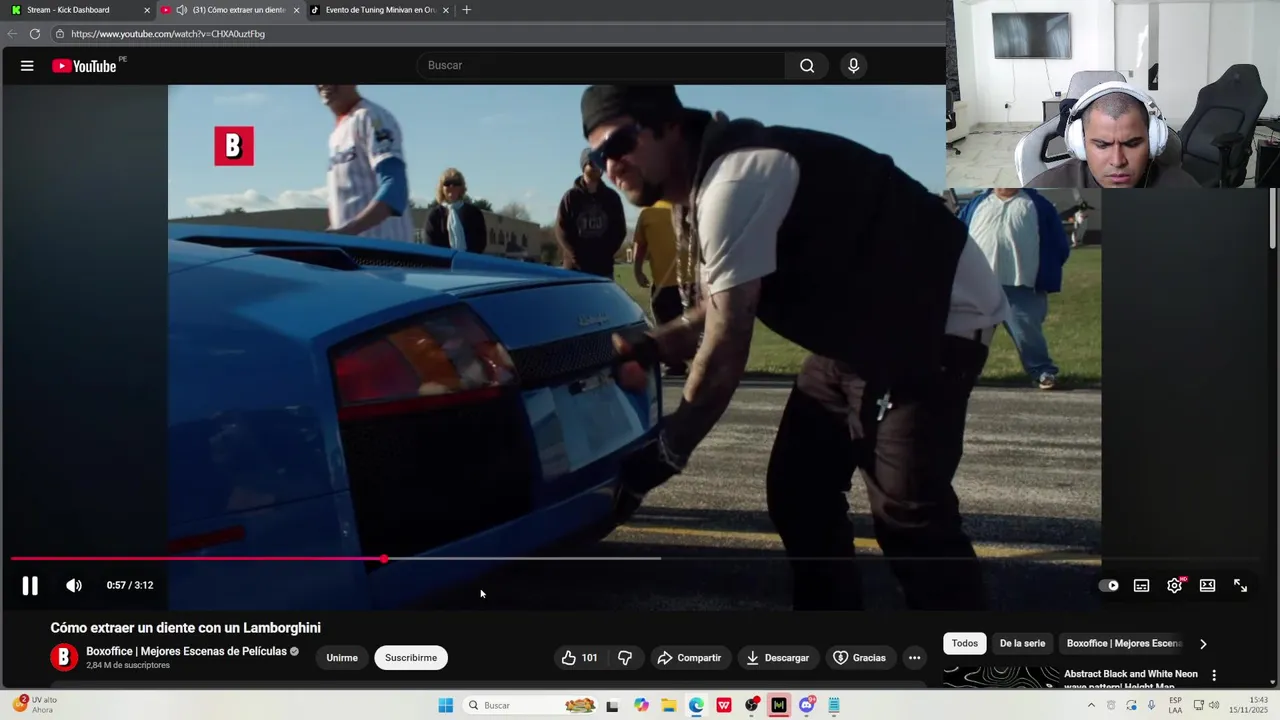Open the YouTube hamburger guide menu
Viewport: 1280px width, 720px height.
27,66
